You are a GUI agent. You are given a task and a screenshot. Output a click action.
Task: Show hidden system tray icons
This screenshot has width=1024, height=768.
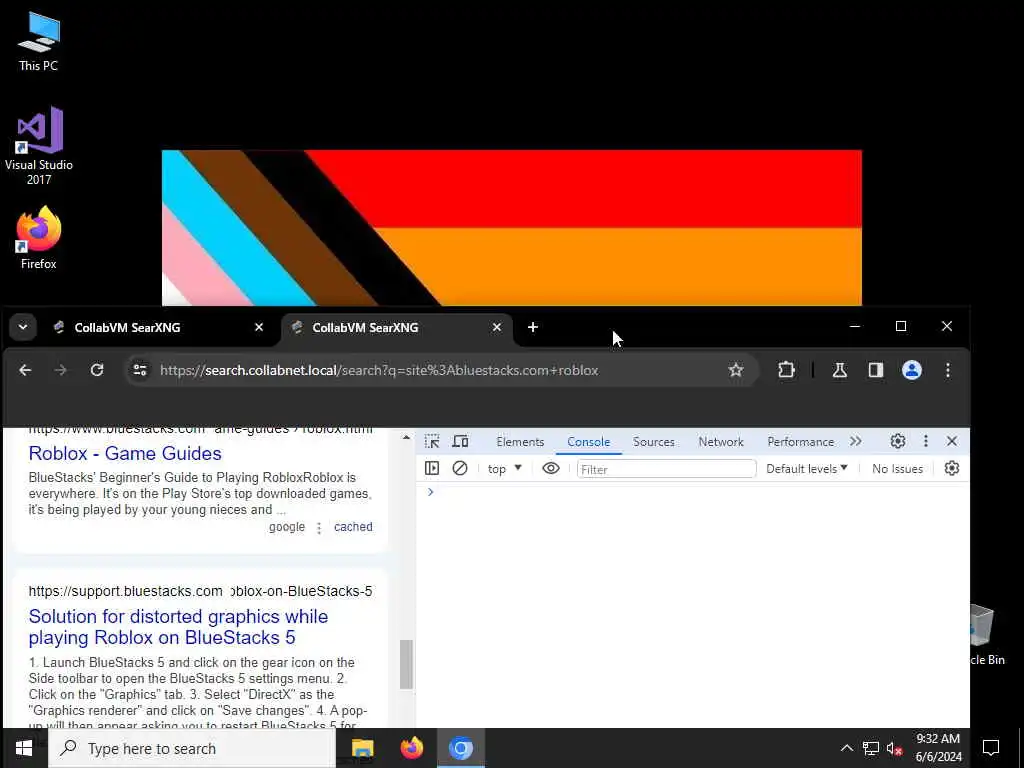point(846,748)
